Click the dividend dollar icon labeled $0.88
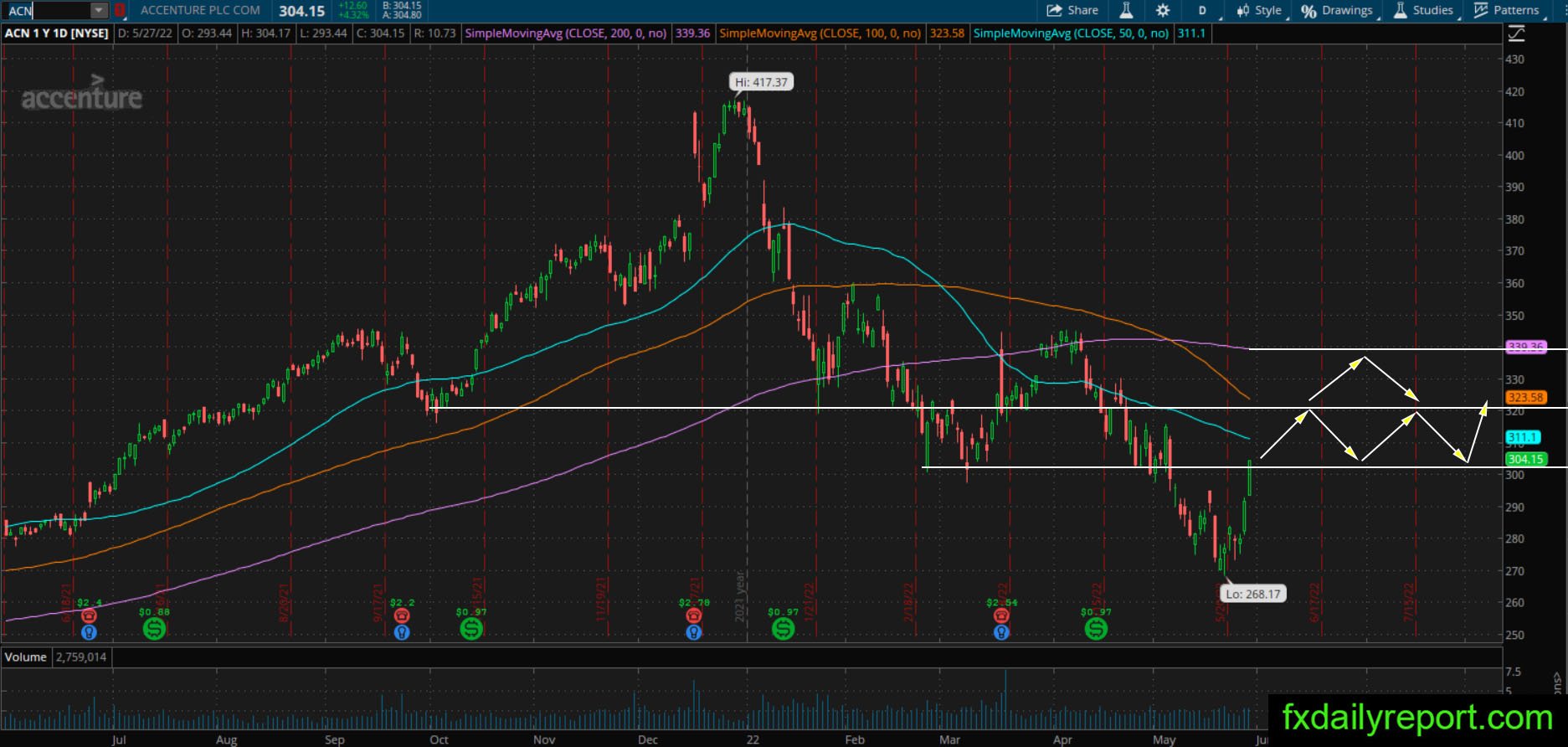 point(154,629)
